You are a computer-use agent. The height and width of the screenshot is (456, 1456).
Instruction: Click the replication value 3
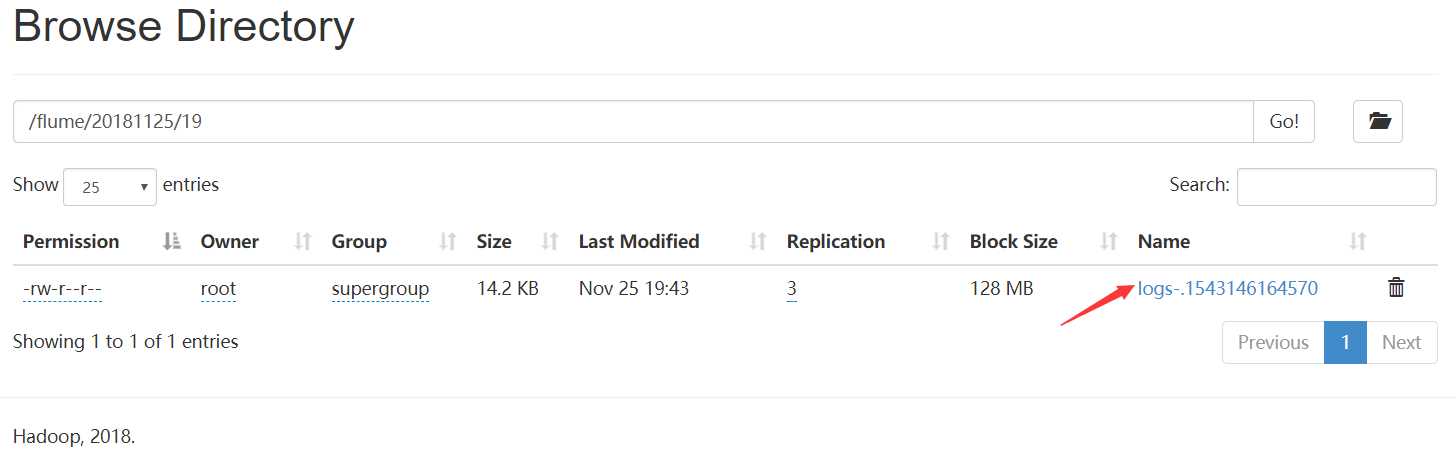pyautogui.click(x=792, y=289)
